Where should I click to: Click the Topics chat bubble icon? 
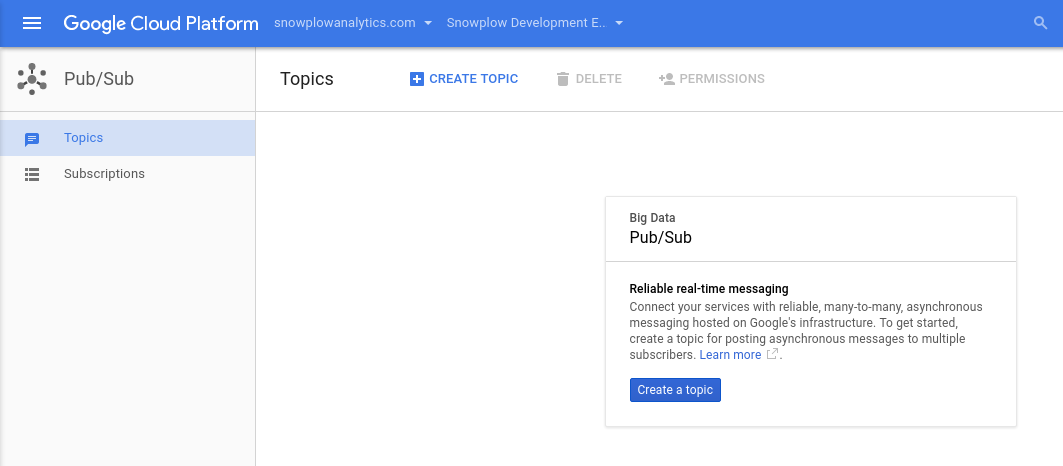click(x=32, y=140)
